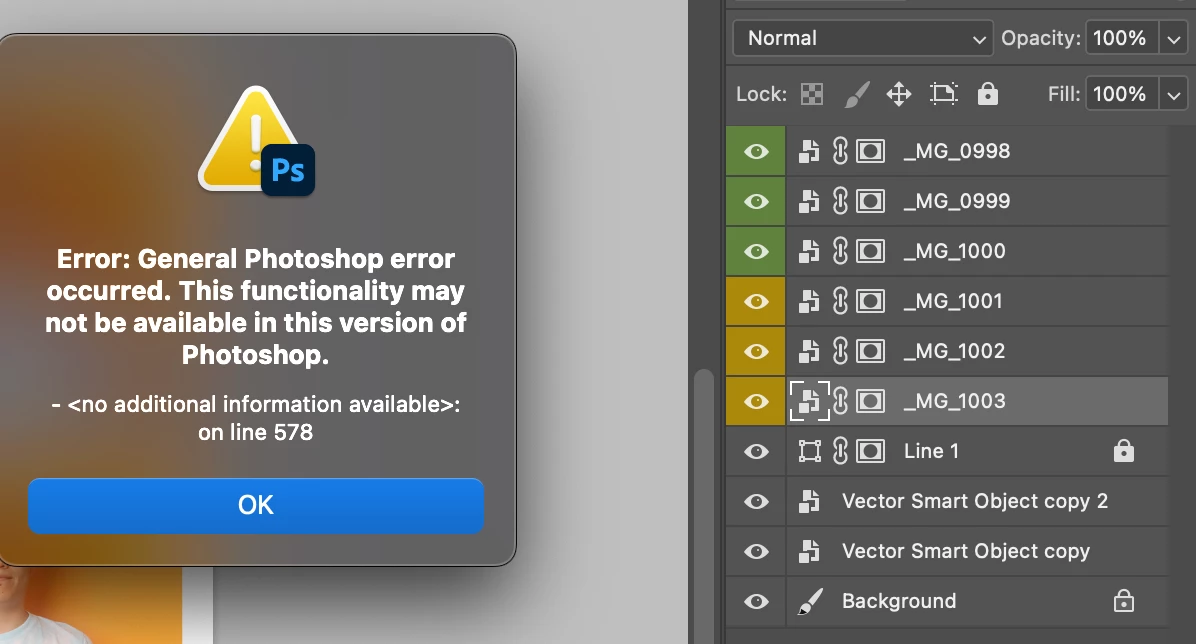Hide the _MG_1003 layer
This screenshot has width=1196, height=644.
tap(756, 401)
